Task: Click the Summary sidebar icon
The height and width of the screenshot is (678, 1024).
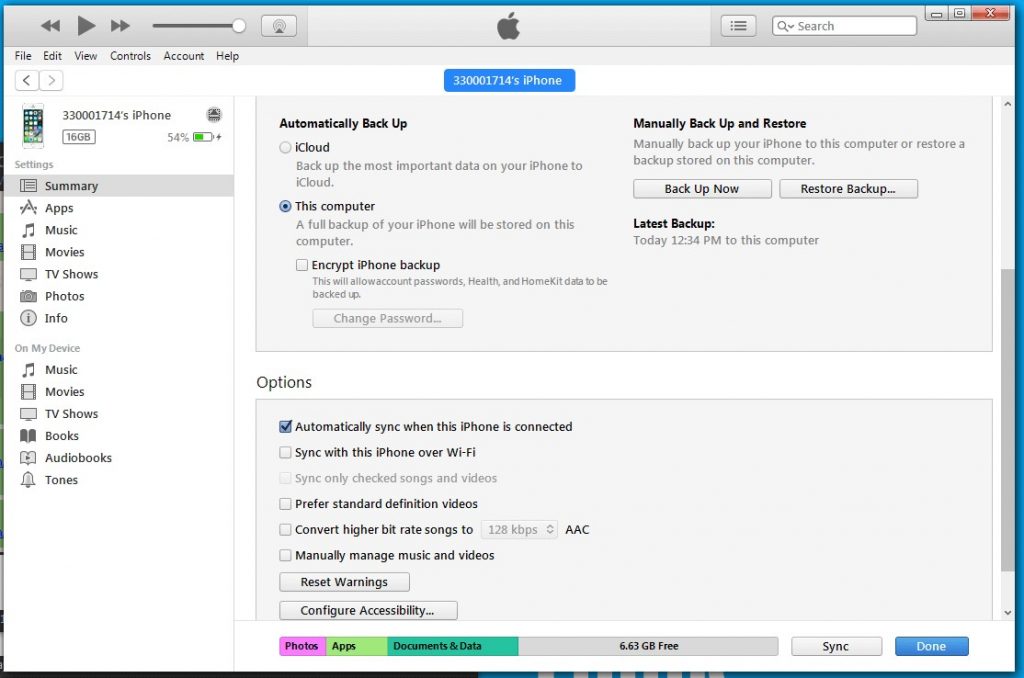Action: pos(28,186)
